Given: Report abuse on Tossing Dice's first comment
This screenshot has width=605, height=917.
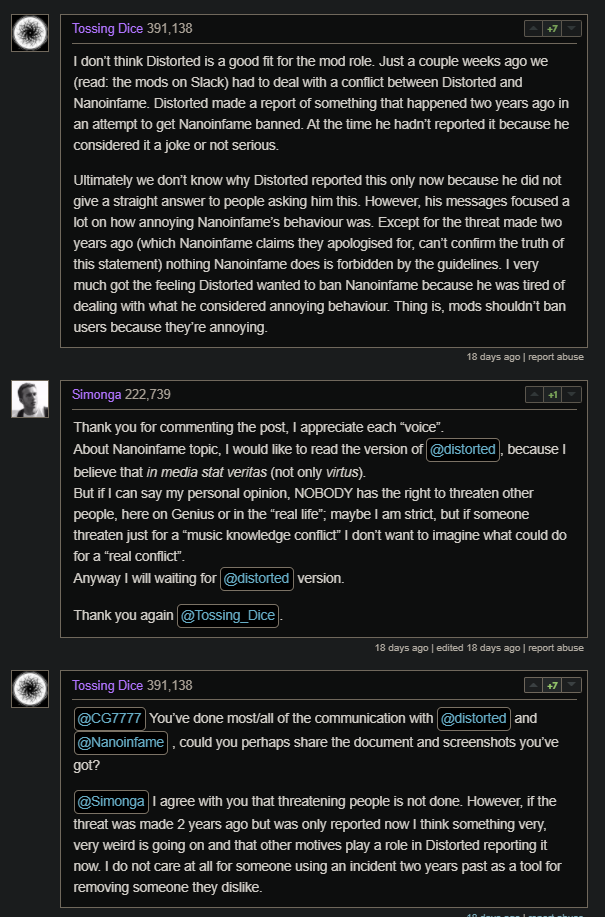Looking at the screenshot, I should 556,357.
